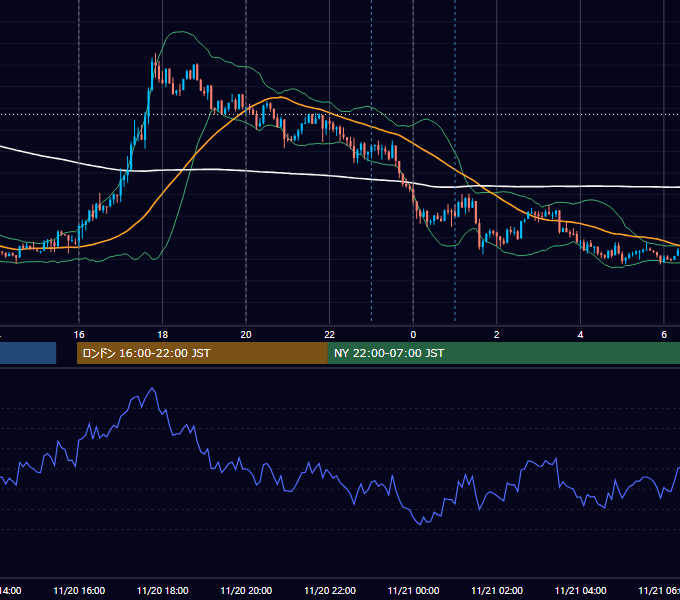Click the hour 18 time axis label
This screenshot has width=680, height=600.
[163, 335]
